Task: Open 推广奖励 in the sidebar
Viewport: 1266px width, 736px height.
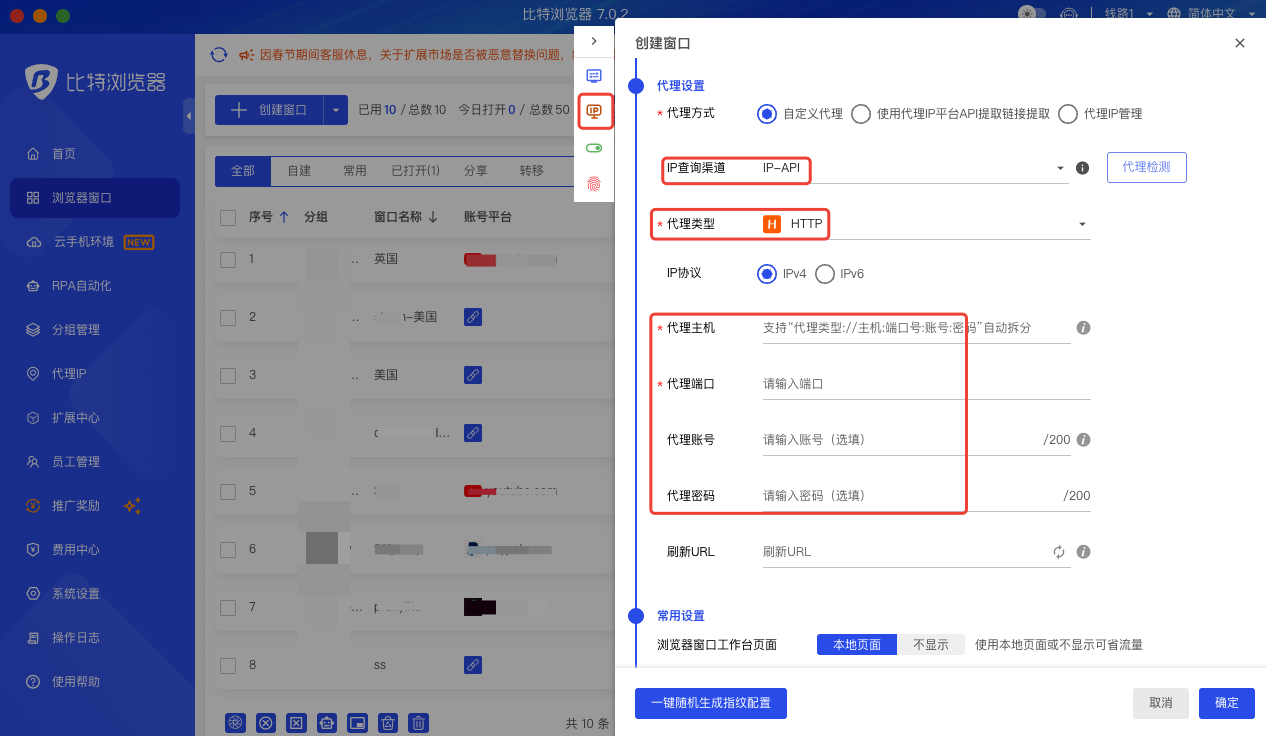Action: click(x=76, y=506)
